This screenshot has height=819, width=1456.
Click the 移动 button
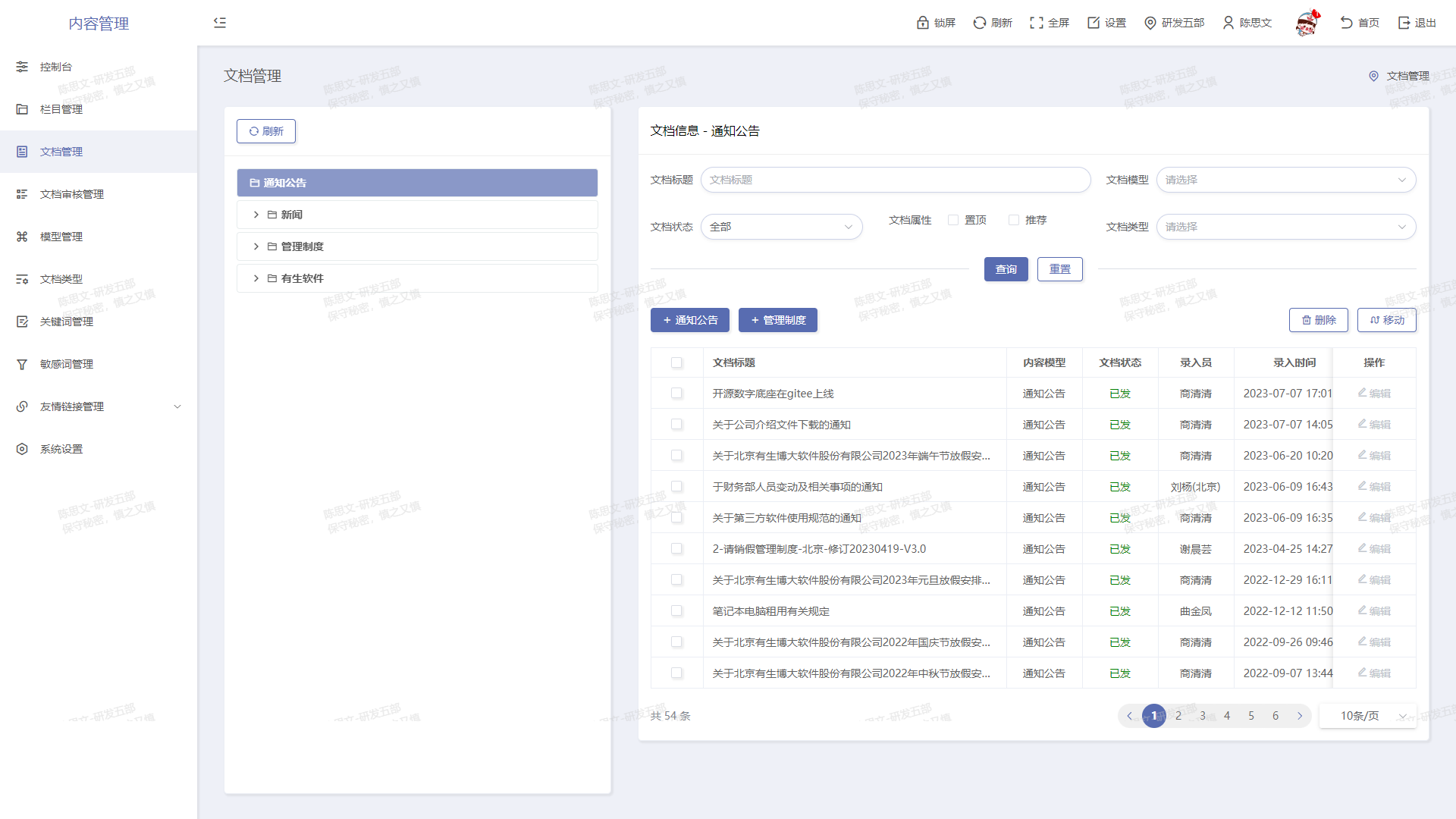[x=1386, y=320]
